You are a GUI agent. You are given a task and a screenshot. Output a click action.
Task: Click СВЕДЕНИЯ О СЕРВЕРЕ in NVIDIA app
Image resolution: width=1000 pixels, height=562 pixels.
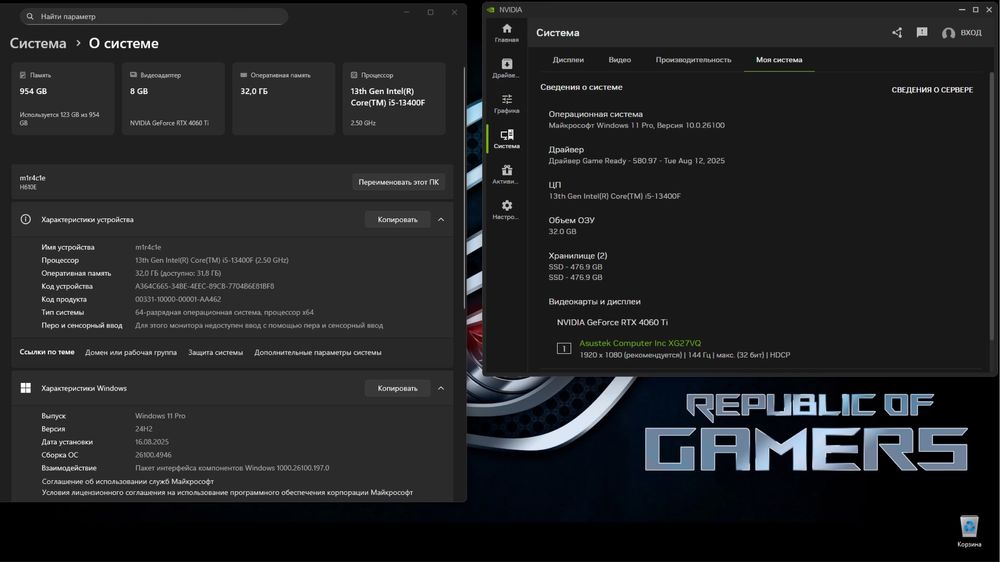(932, 90)
